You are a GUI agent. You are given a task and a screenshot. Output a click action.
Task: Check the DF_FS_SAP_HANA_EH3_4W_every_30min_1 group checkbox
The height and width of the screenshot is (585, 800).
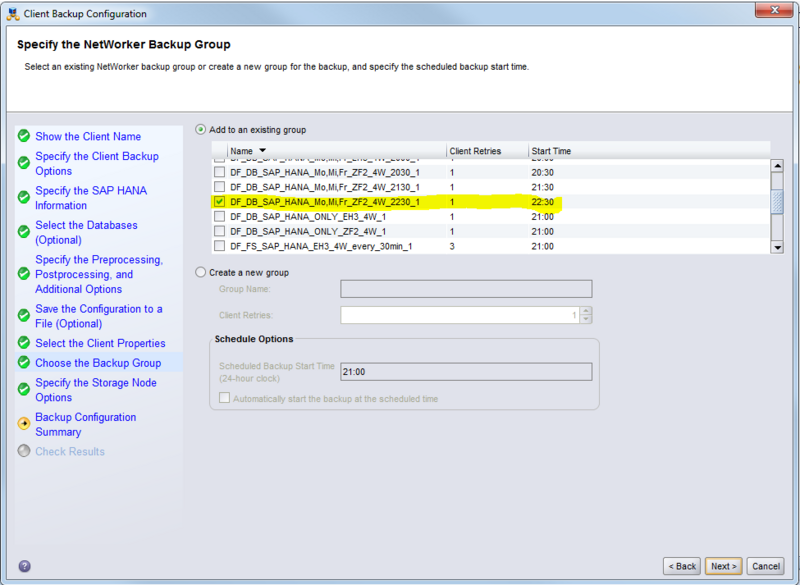220,245
